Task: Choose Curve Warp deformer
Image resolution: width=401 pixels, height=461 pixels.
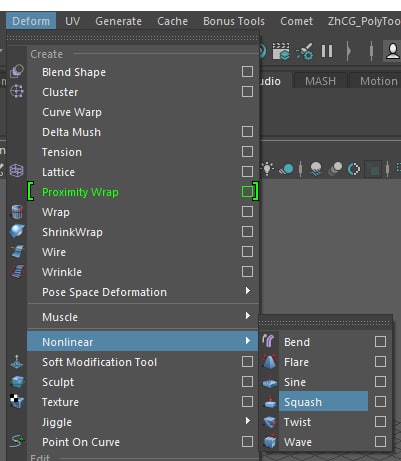Action: click(72, 112)
